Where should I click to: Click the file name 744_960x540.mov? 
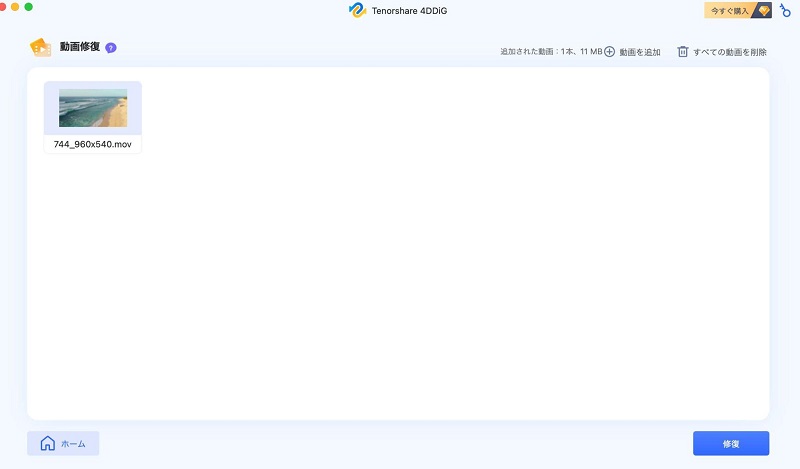click(x=93, y=144)
